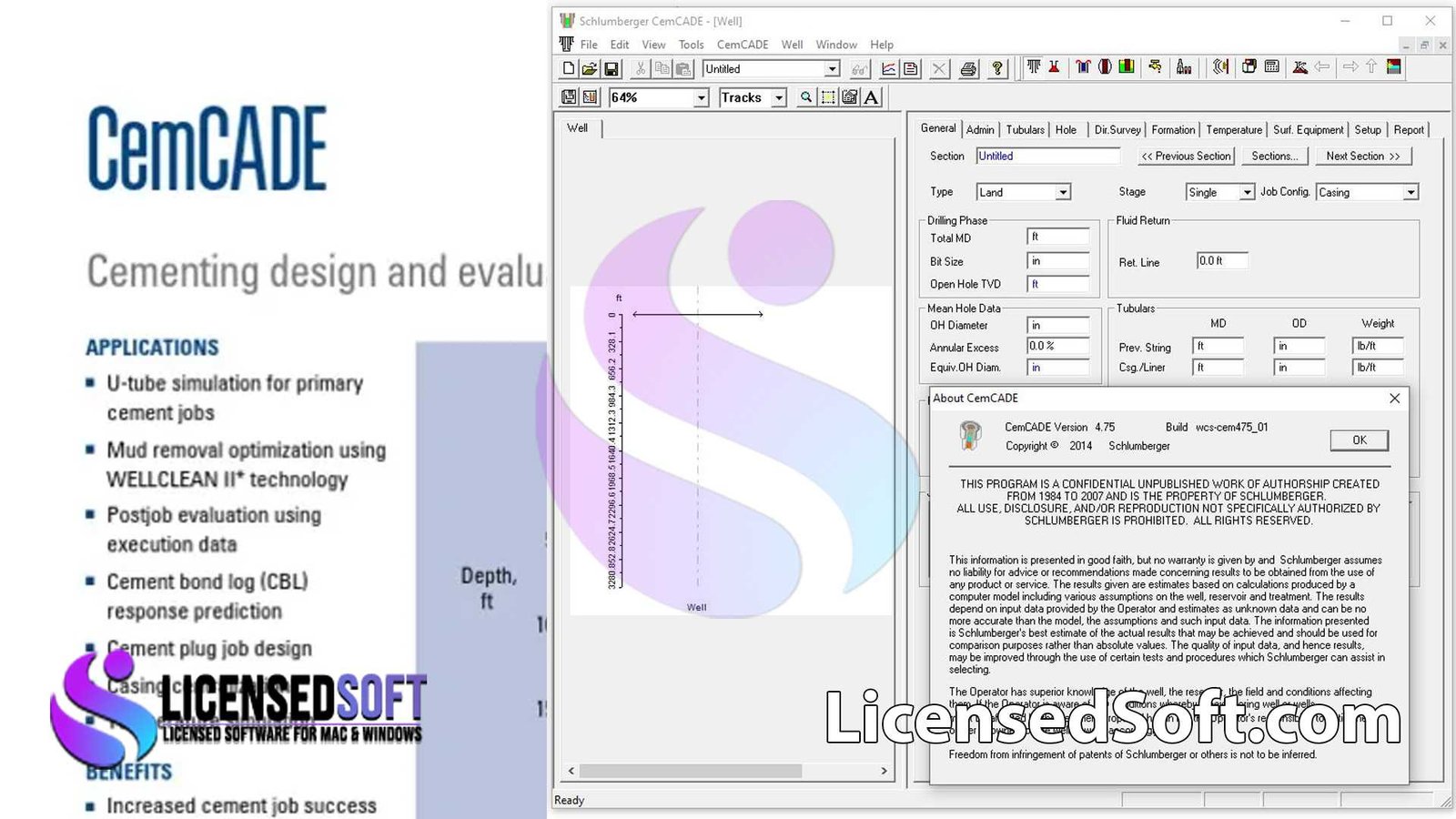Screen dimensions: 1456x819
Task: Click the Previous Section button
Action: pos(1187,157)
